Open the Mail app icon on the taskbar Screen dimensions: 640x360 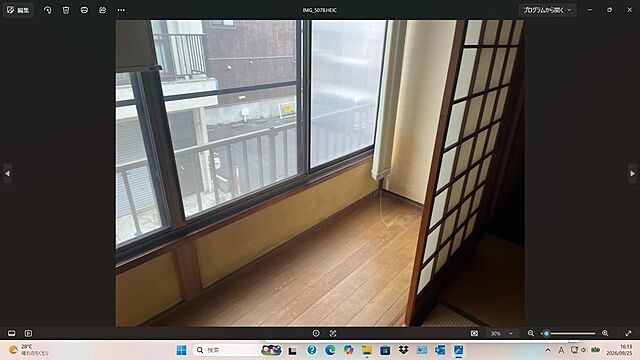422,350
